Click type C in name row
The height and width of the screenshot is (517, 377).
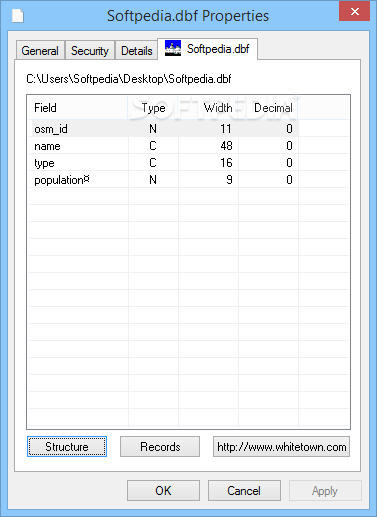click(153, 146)
